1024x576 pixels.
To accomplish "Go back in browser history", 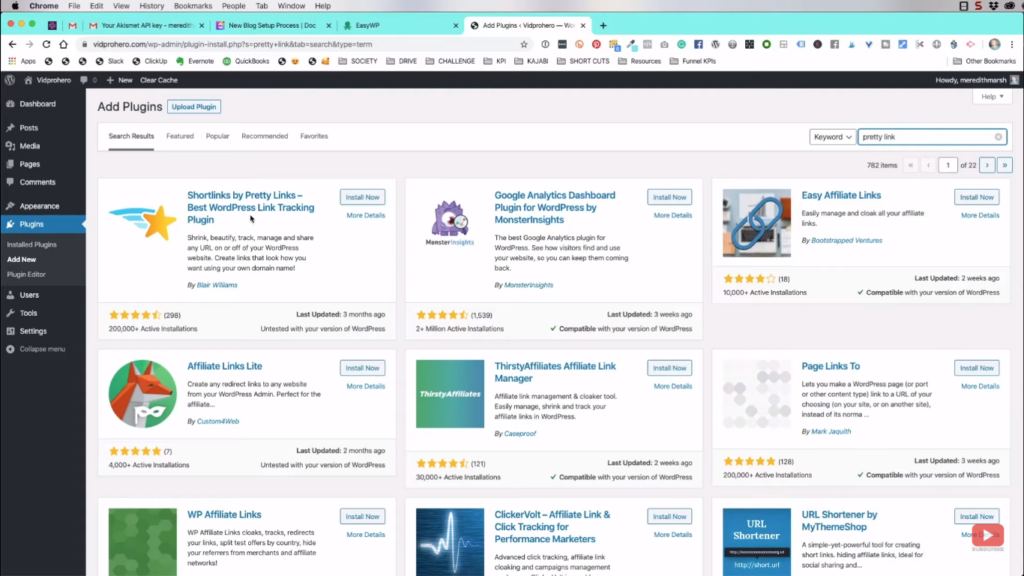I will (x=12, y=44).
